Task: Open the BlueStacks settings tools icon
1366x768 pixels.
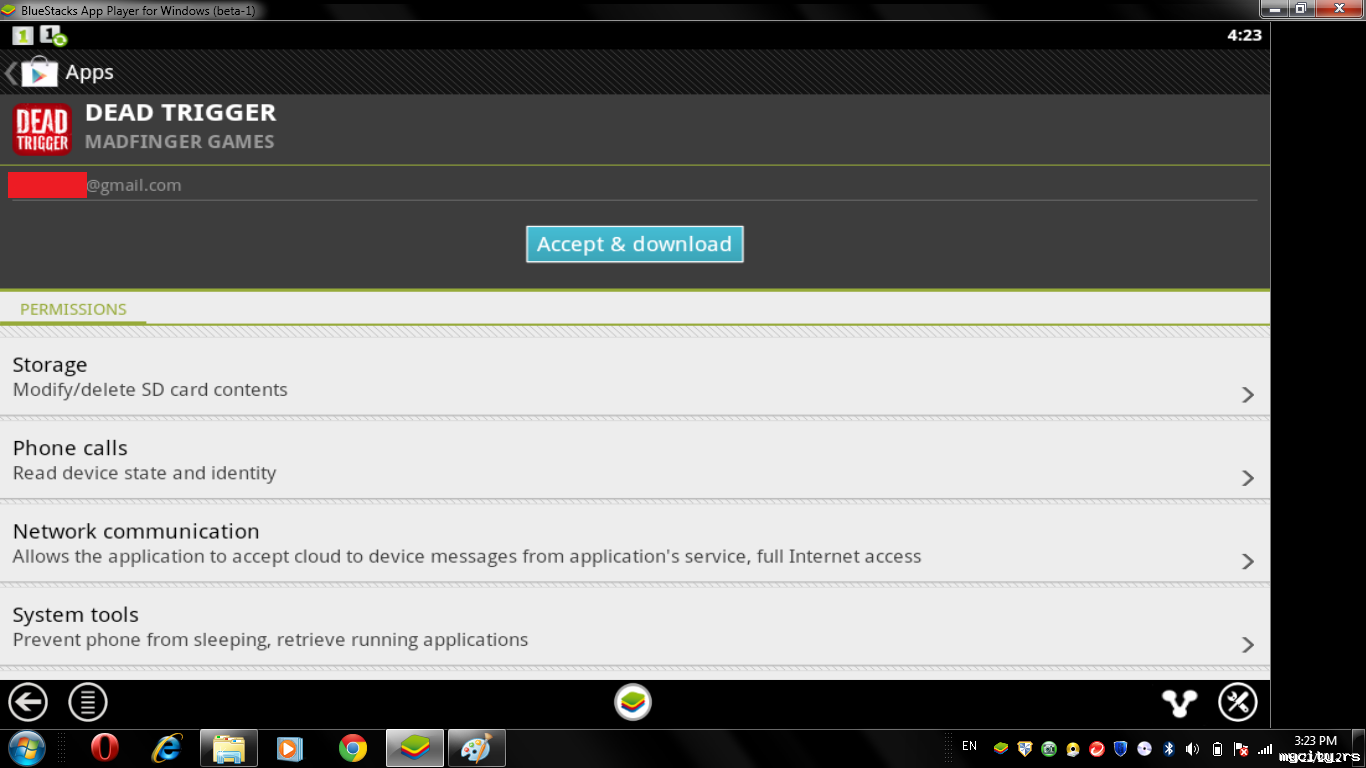Action: click(1238, 702)
